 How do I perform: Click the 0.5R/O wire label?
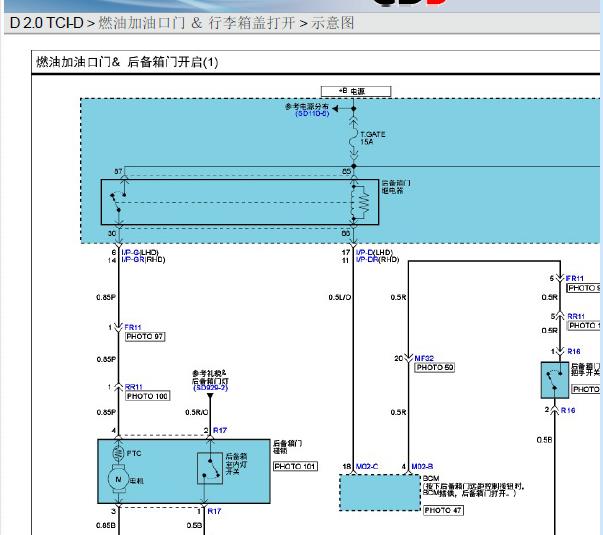click(x=197, y=412)
